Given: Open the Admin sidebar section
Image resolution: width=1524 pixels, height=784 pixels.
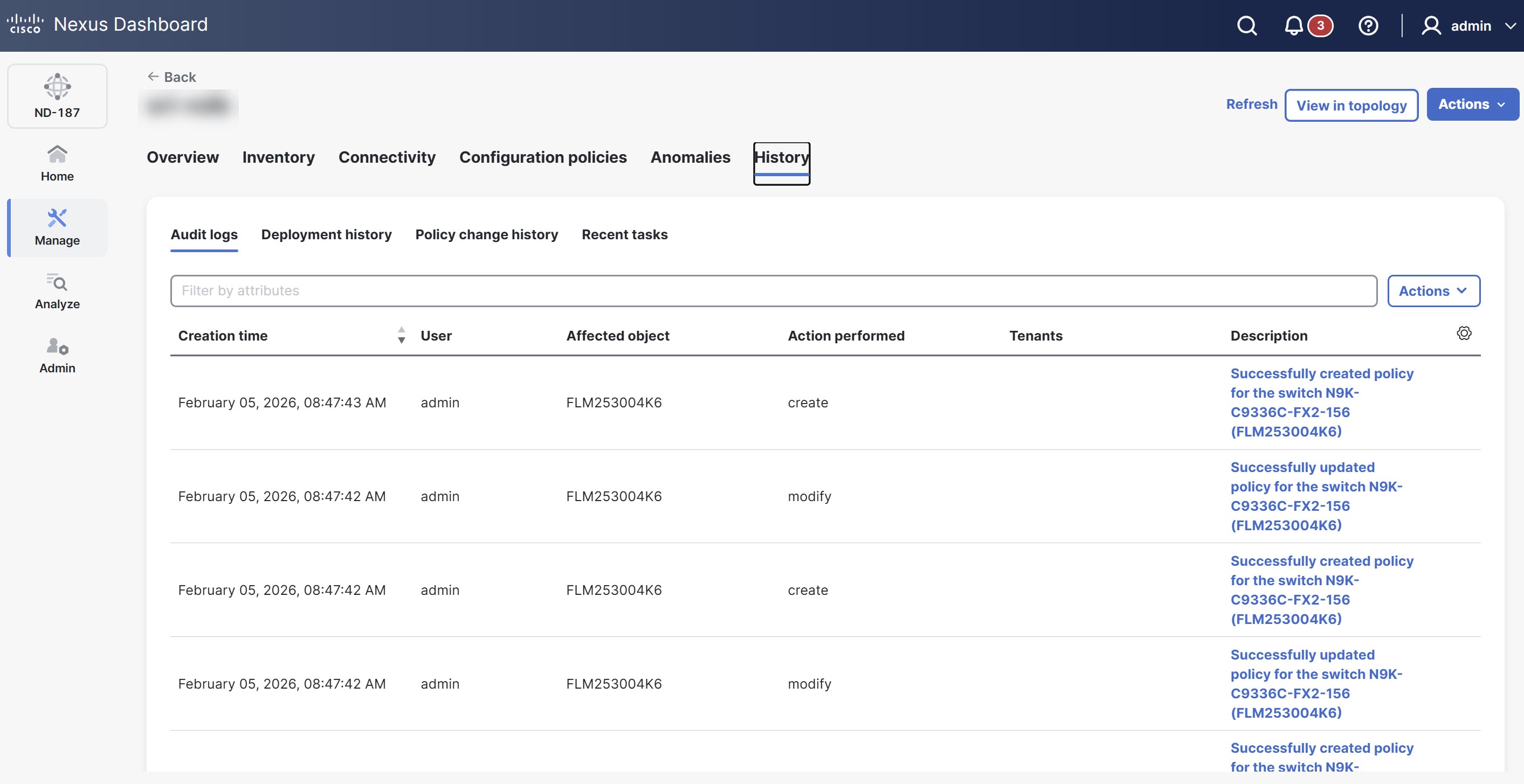Looking at the screenshot, I should pos(57,355).
